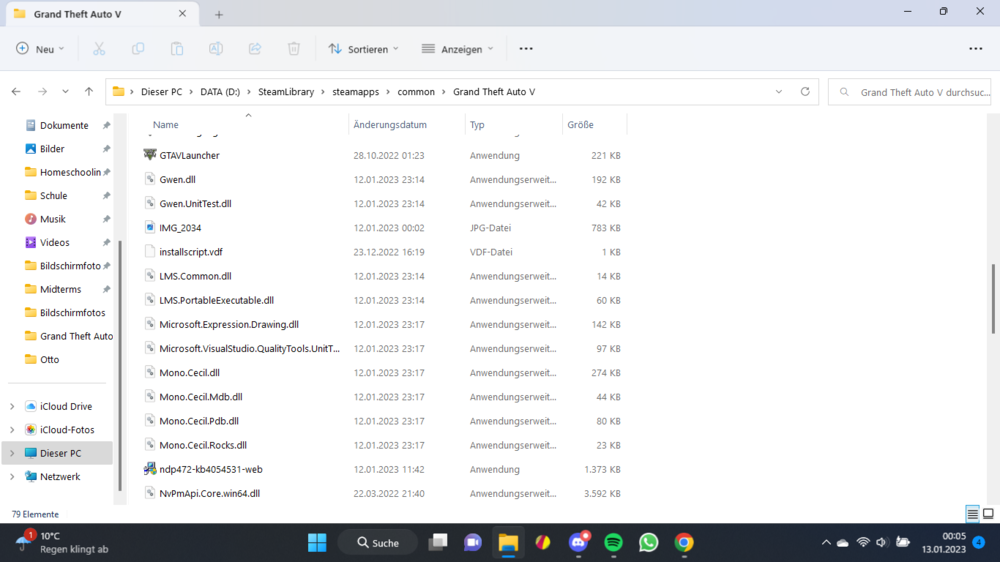Open Dokumente in quick access
The image size is (1000, 562).
point(64,126)
